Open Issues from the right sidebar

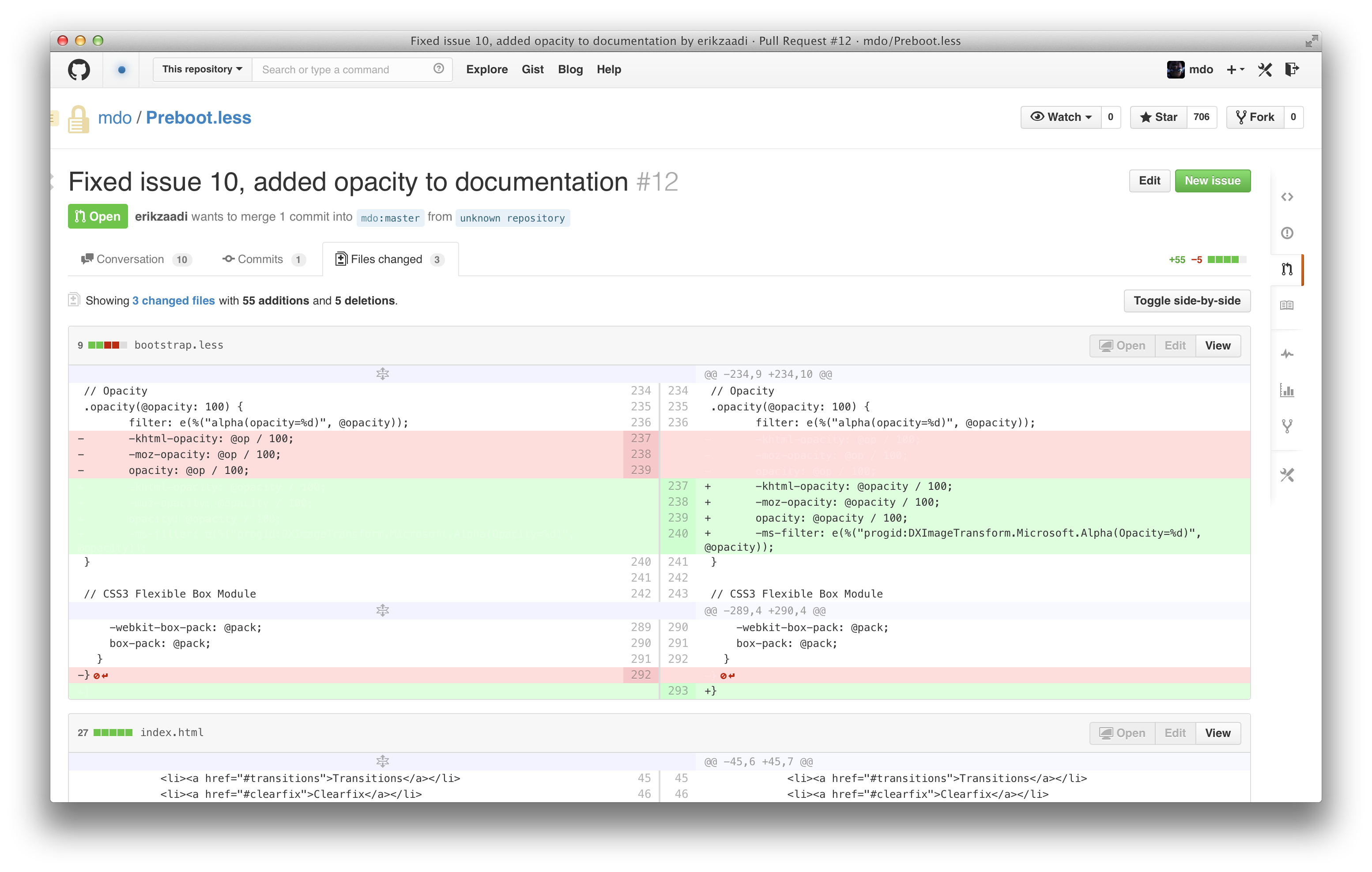coord(1288,233)
